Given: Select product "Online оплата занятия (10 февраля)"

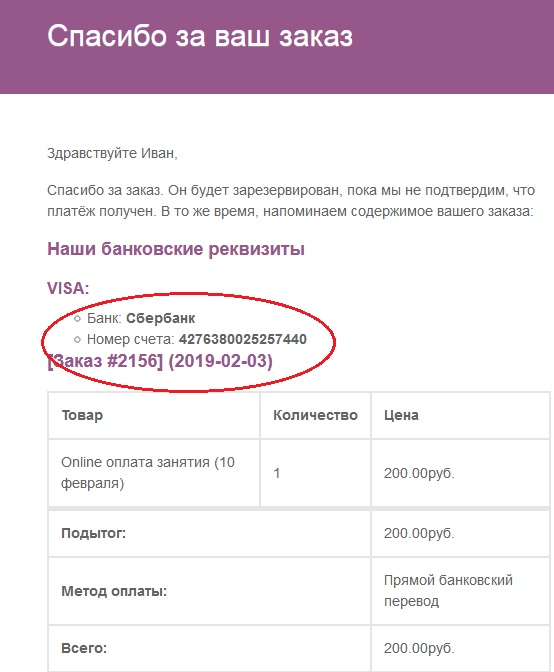Looking at the screenshot, I should point(148,472).
